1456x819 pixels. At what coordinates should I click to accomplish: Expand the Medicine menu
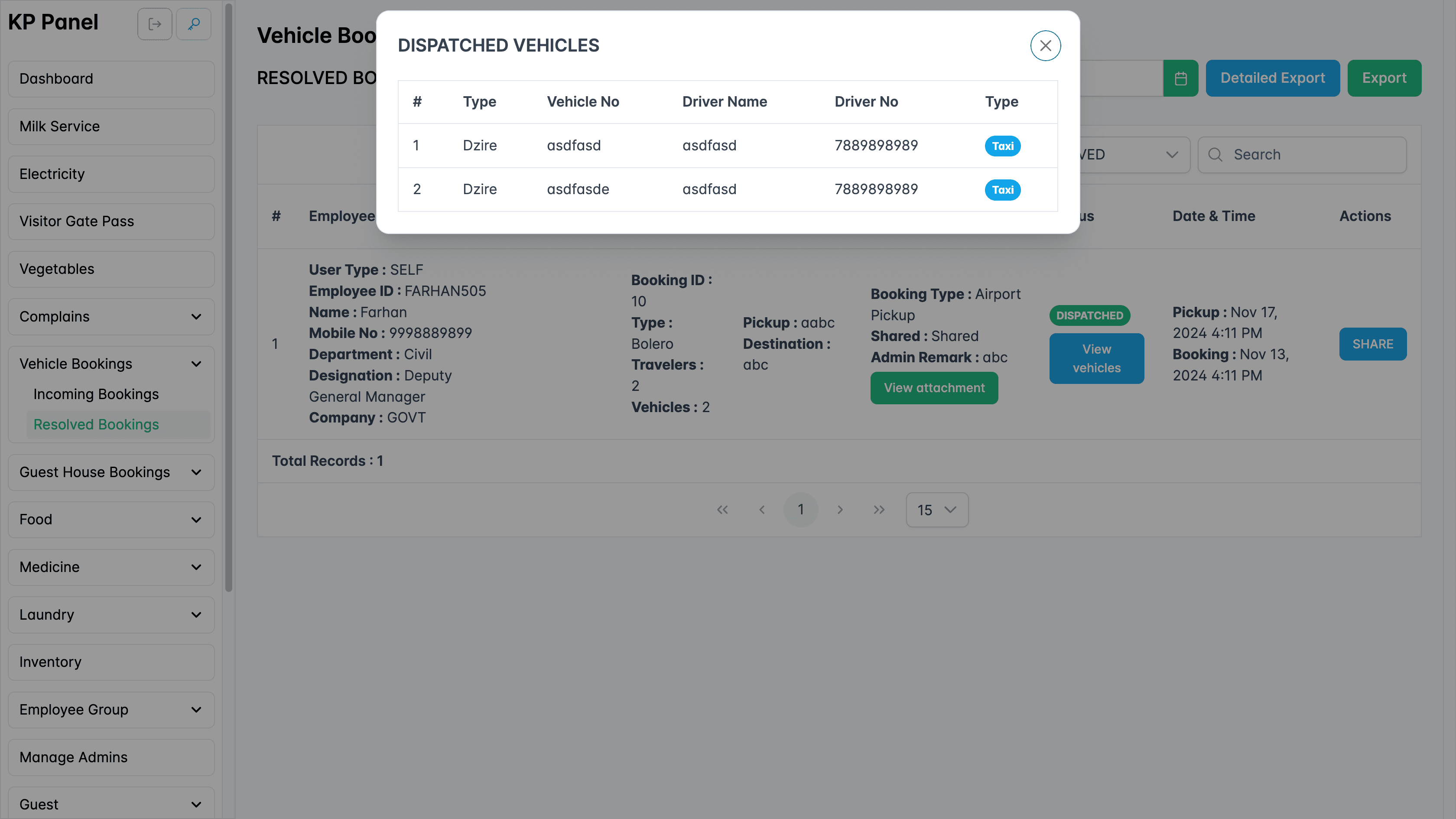(111, 567)
